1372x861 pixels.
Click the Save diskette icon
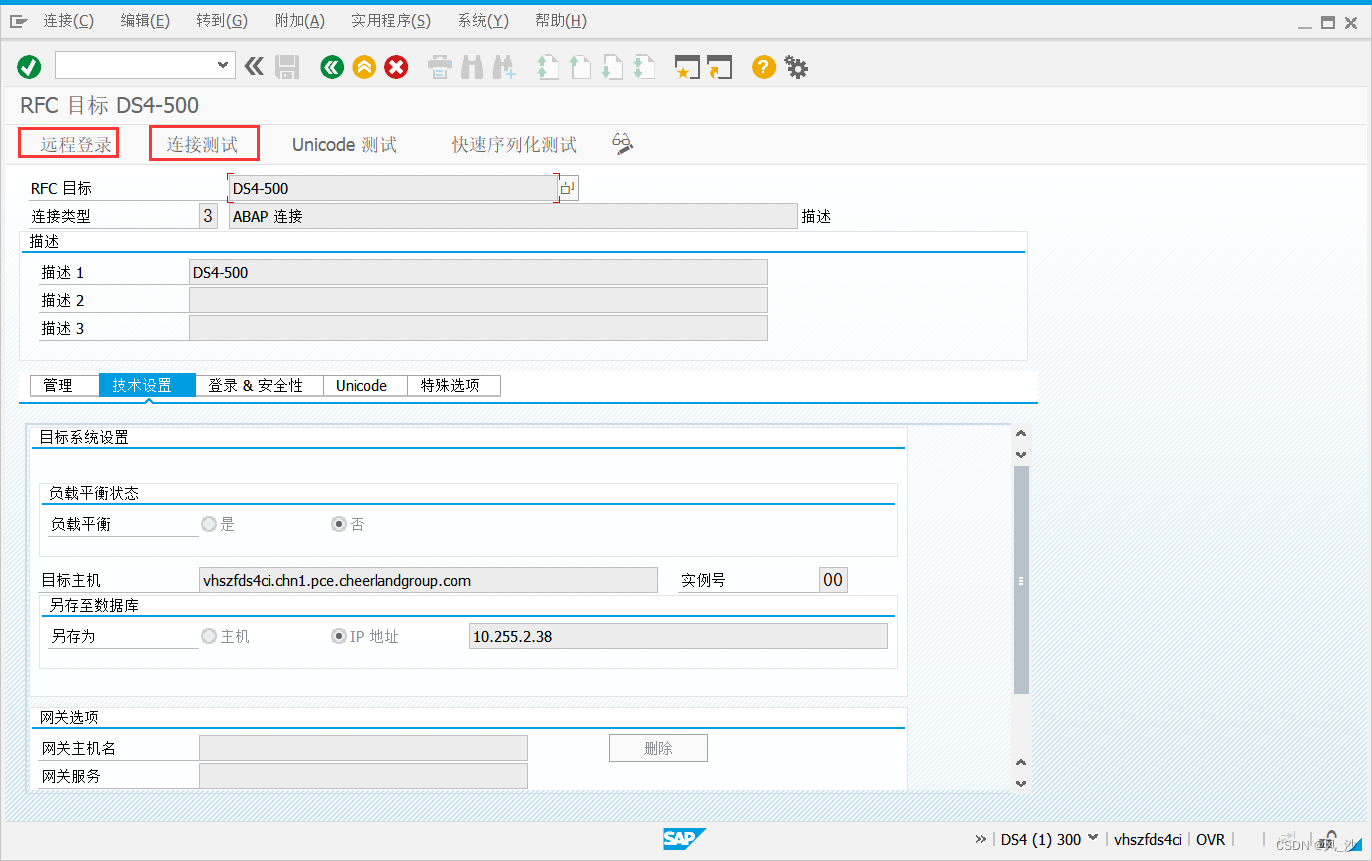pyautogui.click(x=288, y=67)
